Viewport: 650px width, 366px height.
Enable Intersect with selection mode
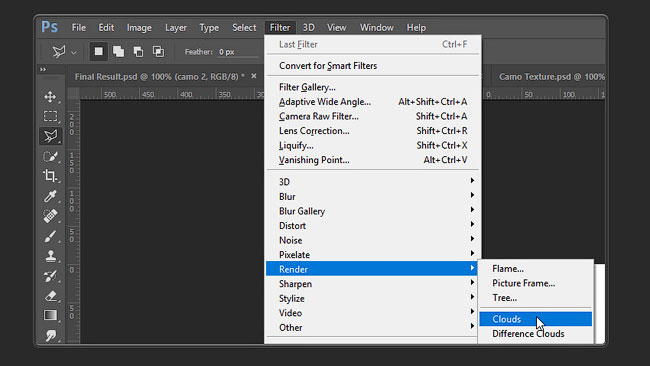(158, 51)
